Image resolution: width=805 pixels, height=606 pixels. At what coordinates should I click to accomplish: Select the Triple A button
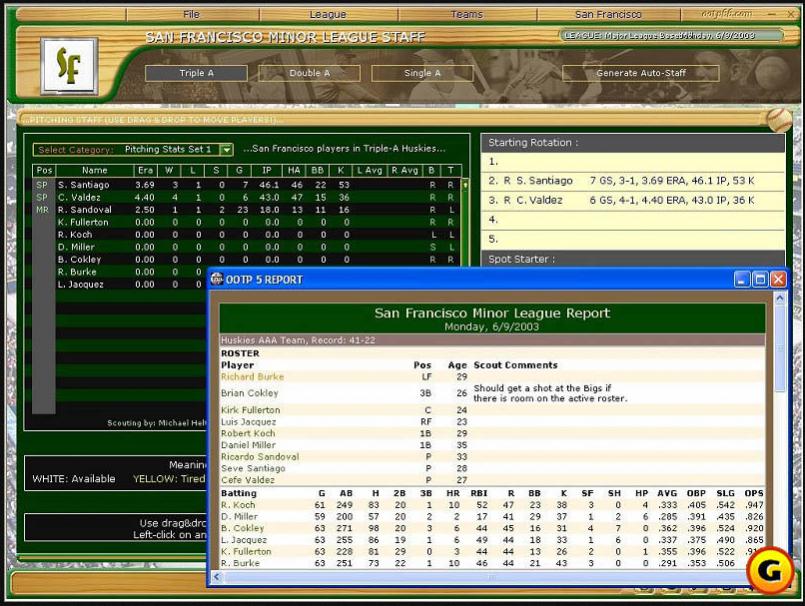pyautogui.click(x=196, y=73)
